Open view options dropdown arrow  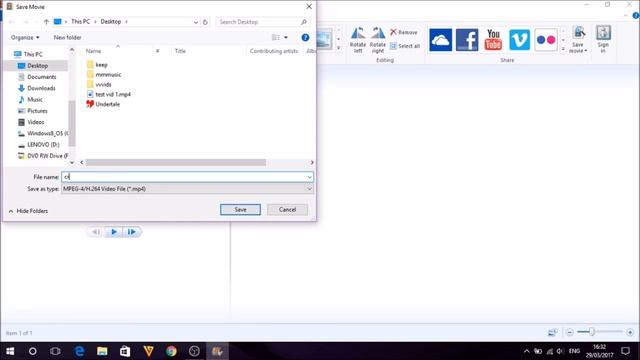[x=286, y=38]
